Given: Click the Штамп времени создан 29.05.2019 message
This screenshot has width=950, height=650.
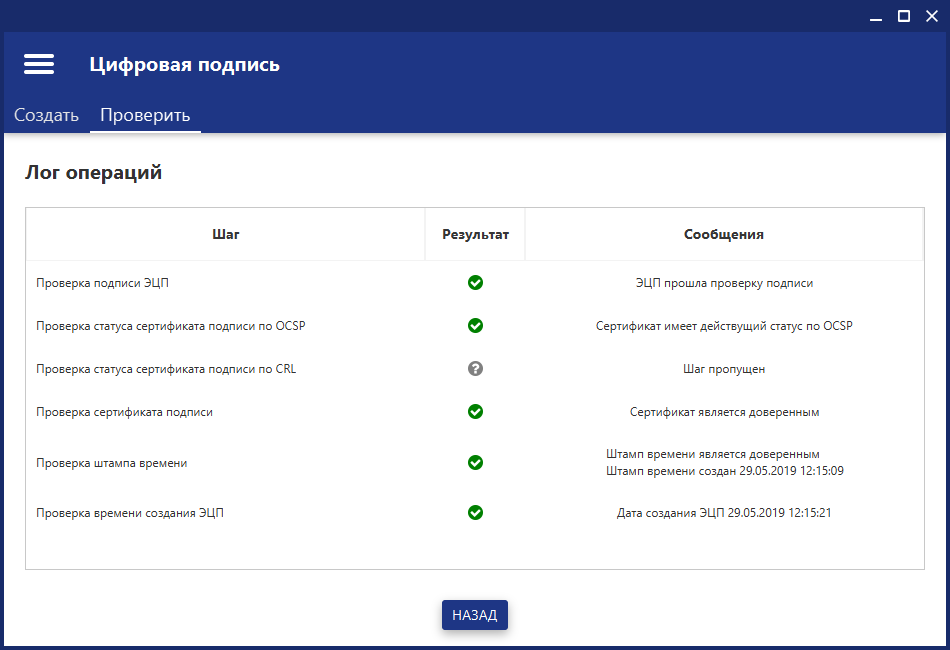Looking at the screenshot, I should [724, 471].
